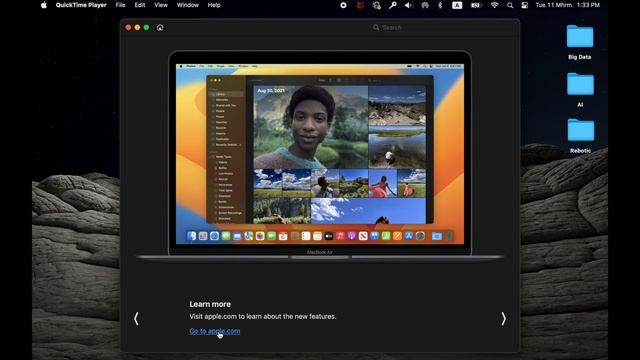Screen dimensions: 640x360
Task: Open the key icon in the menu bar
Action: click(393, 5)
